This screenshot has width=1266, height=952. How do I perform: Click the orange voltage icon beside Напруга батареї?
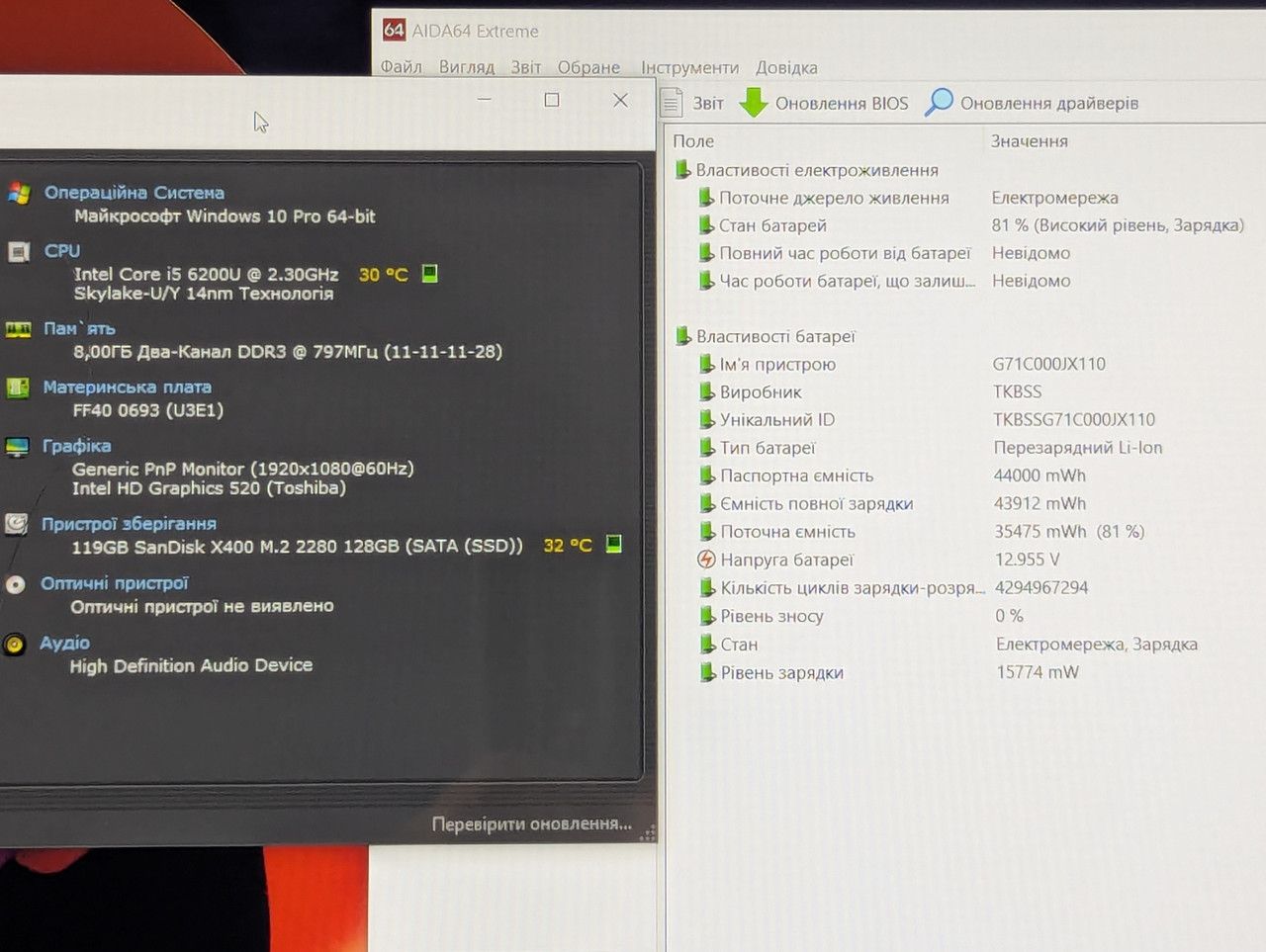(x=706, y=560)
